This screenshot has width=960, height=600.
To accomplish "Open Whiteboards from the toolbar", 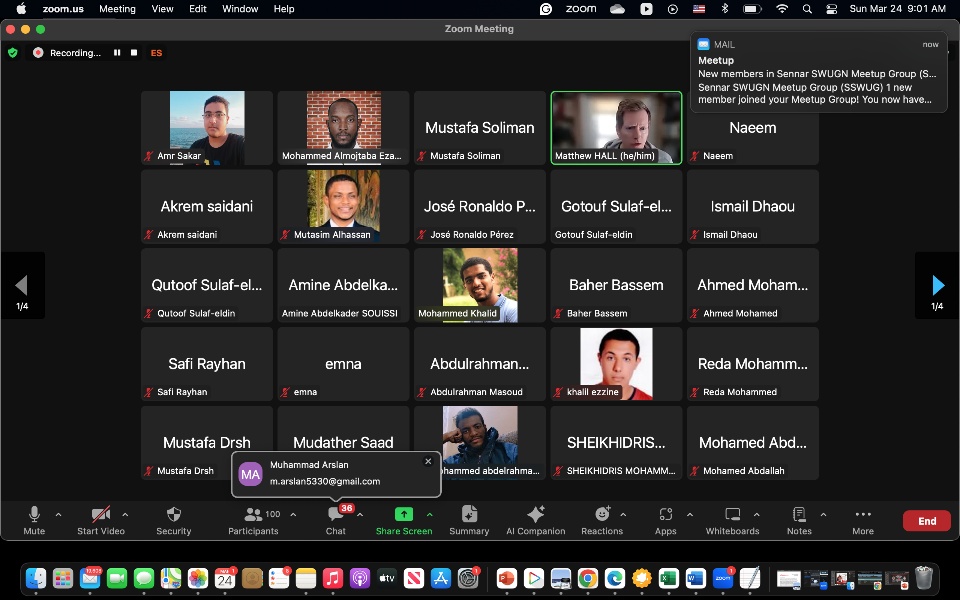I will (732, 520).
